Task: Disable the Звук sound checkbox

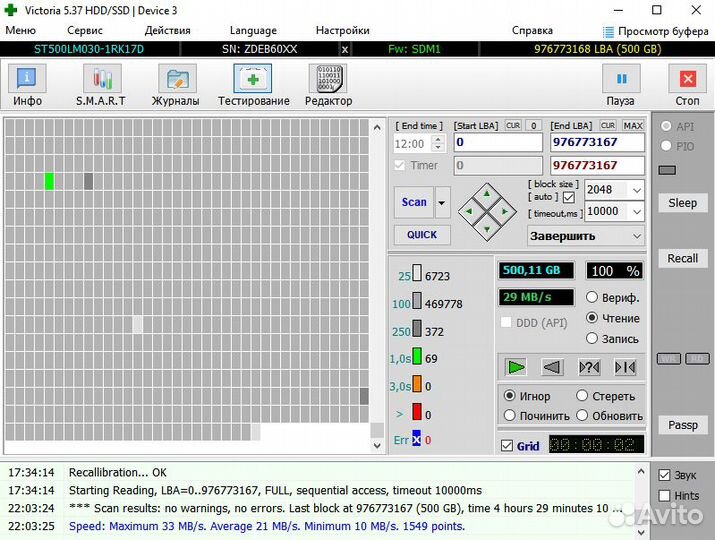Action: coord(664,475)
